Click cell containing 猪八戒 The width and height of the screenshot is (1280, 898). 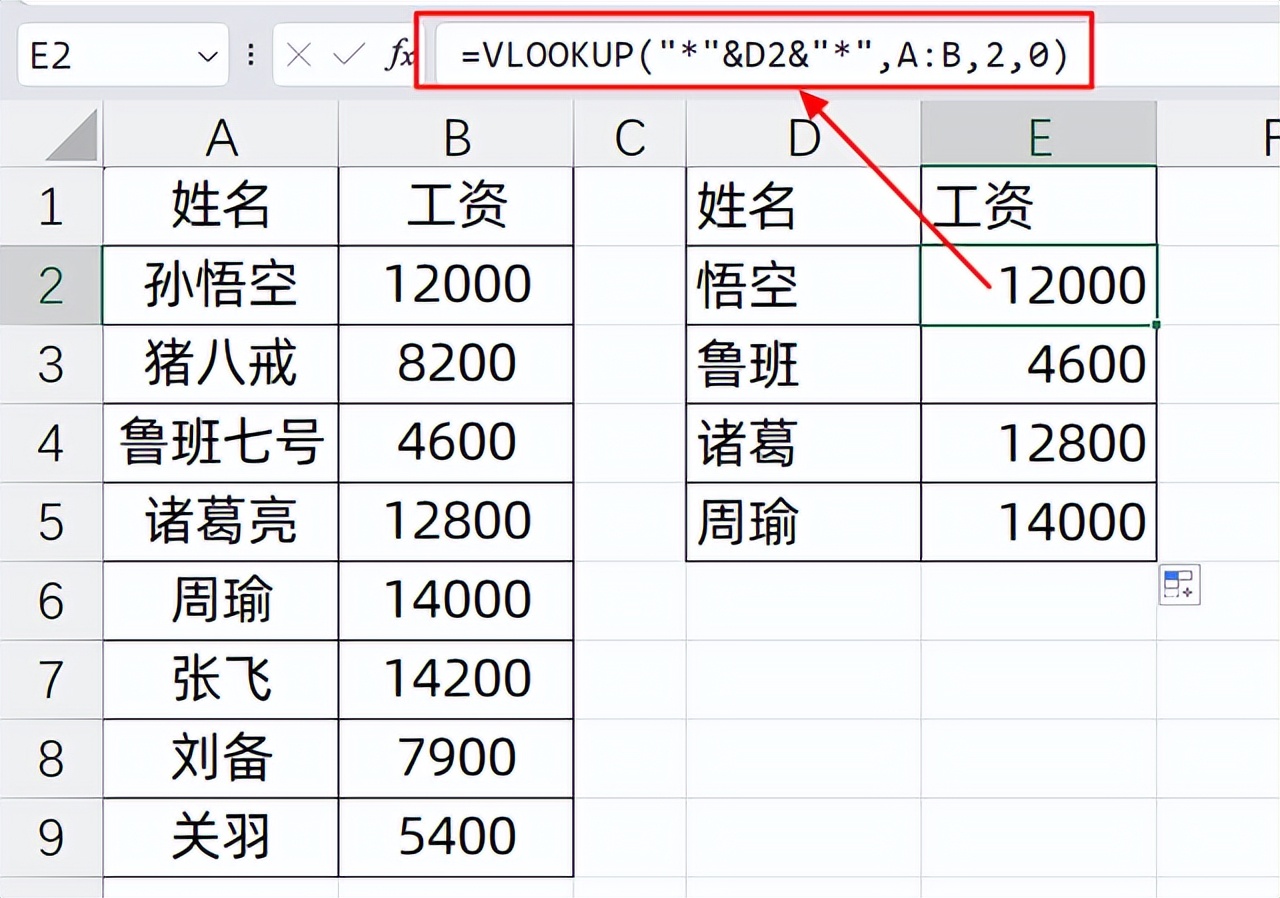[x=221, y=364]
